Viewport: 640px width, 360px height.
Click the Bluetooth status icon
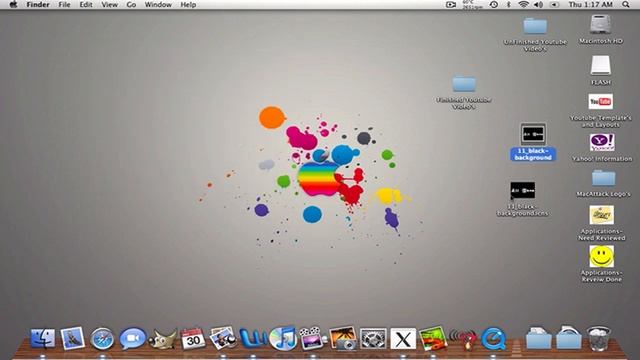pyautogui.click(x=509, y=4)
